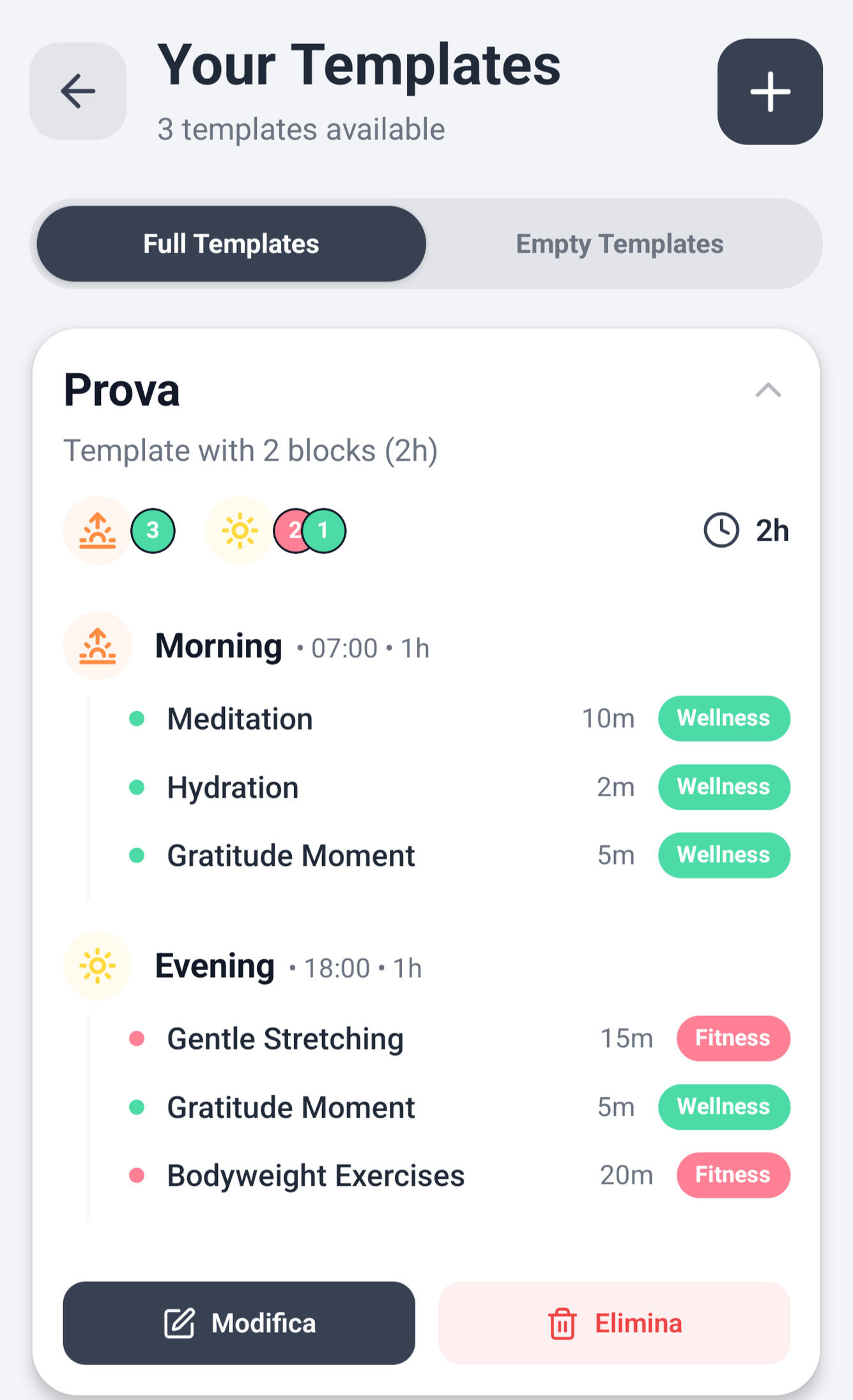Click the green badge showing 3
The width and height of the screenshot is (853, 1400).
(153, 530)
